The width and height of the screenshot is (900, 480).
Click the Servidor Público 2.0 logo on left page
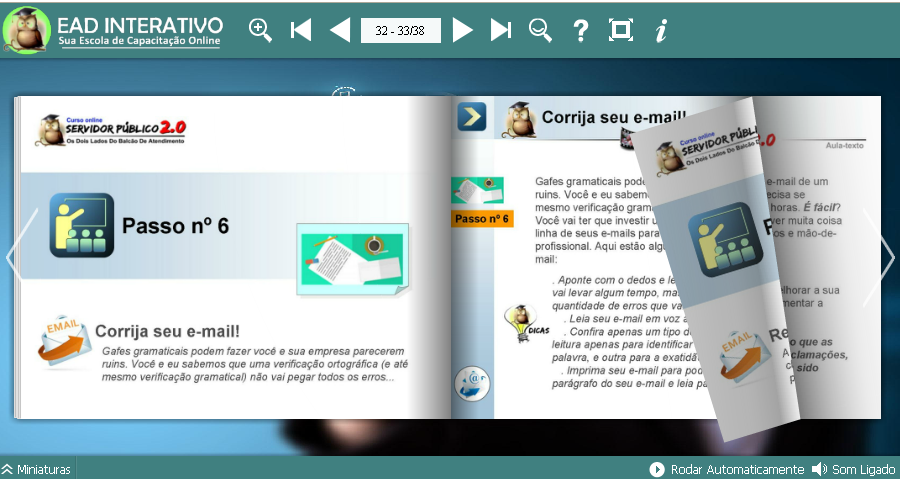click(x=111, y=130)
